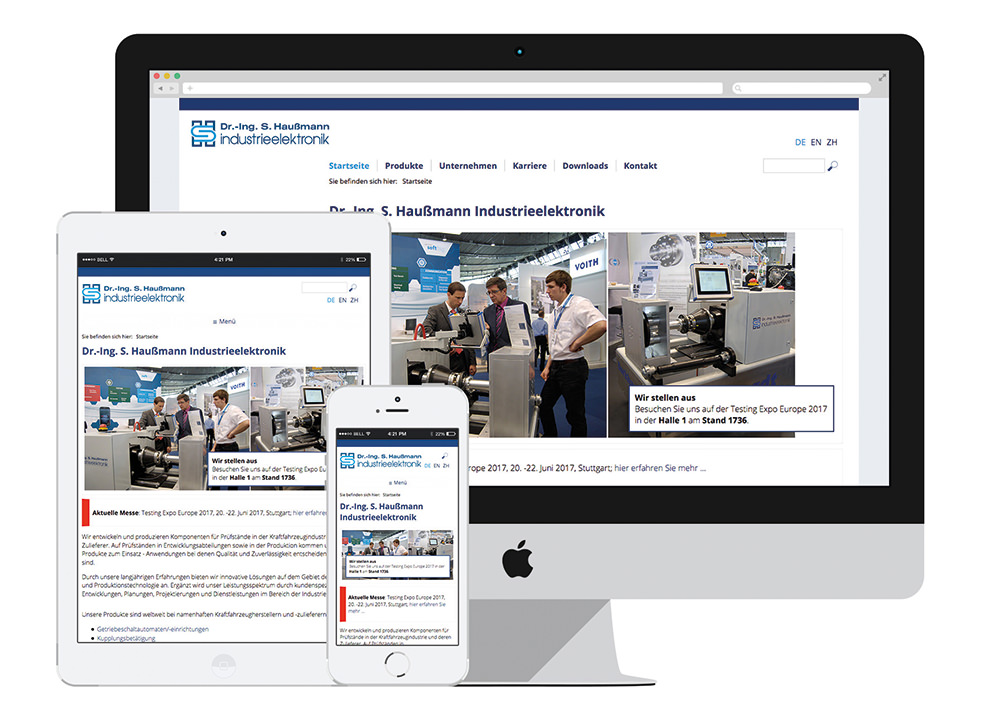
Task: Open the Menü toggle on the phone site
Action: 398,482
